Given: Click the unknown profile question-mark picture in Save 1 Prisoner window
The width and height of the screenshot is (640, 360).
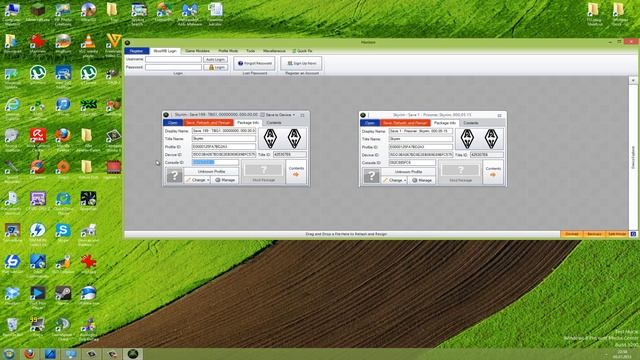Looking at the screenshot, I should pos(371,176).
